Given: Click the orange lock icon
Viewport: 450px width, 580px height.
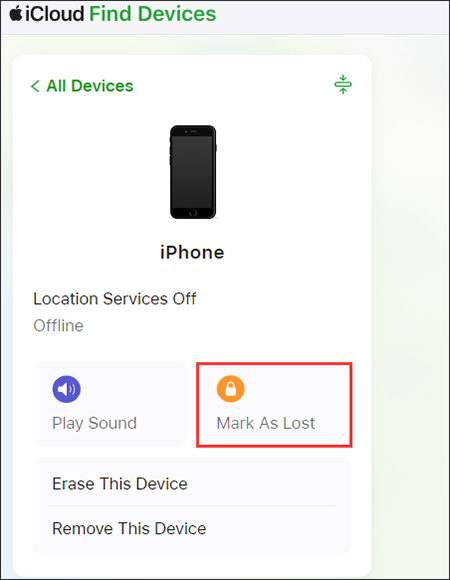Looking at the screenshot, I should point(230,389).
